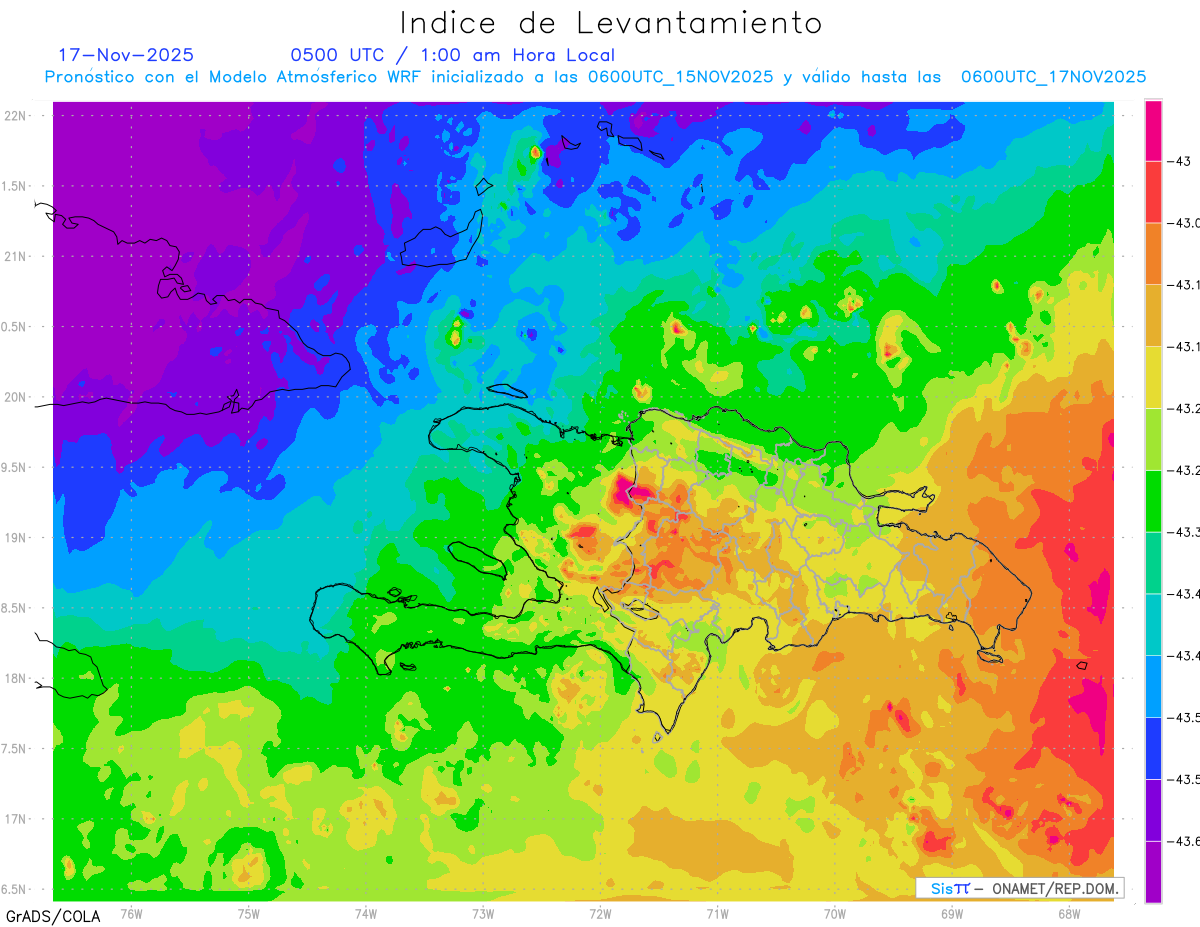
Task: Click the "69W" longitude label
Action: [952, 913]
